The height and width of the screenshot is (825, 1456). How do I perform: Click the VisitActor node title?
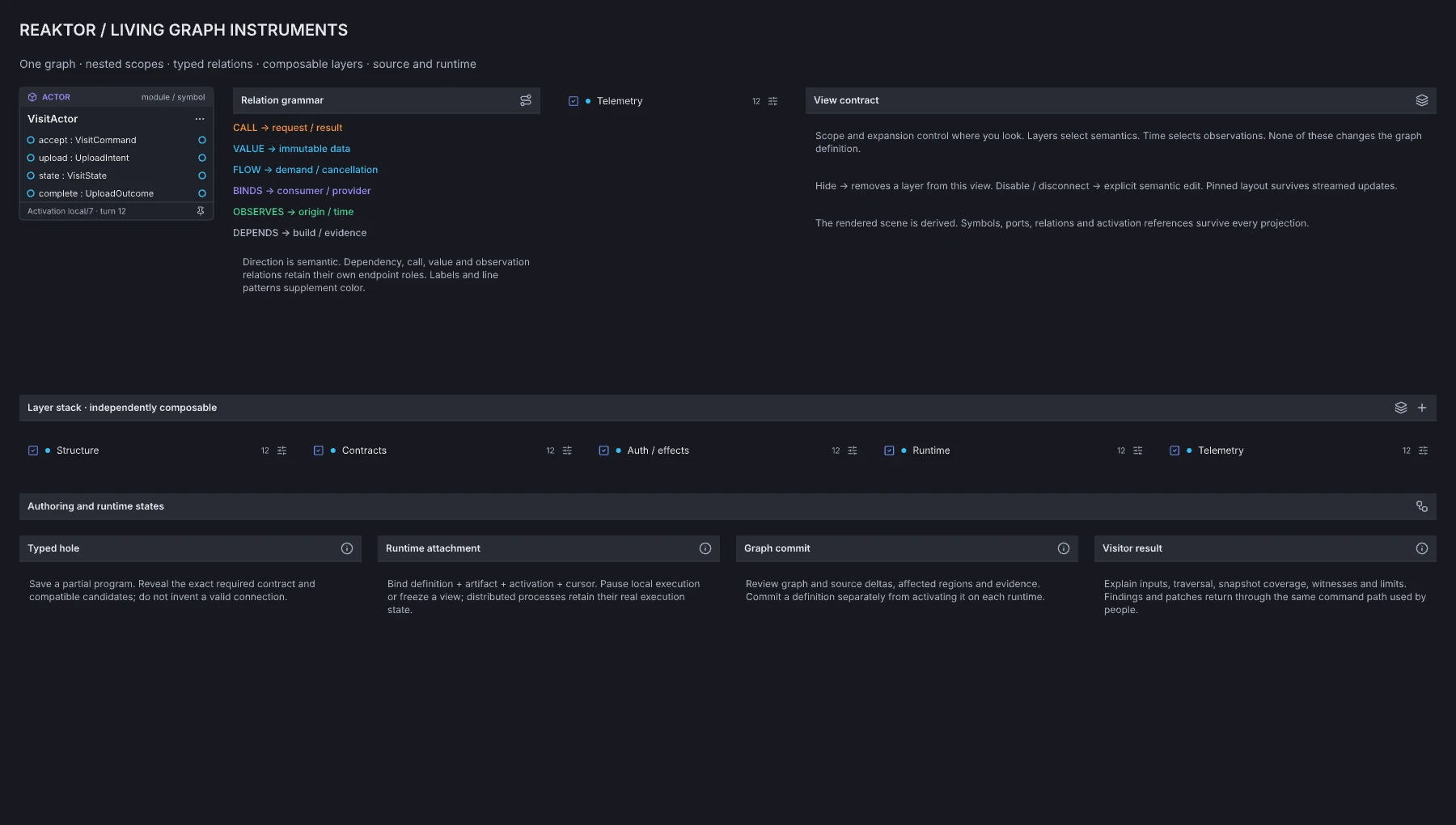pos(53,119)
